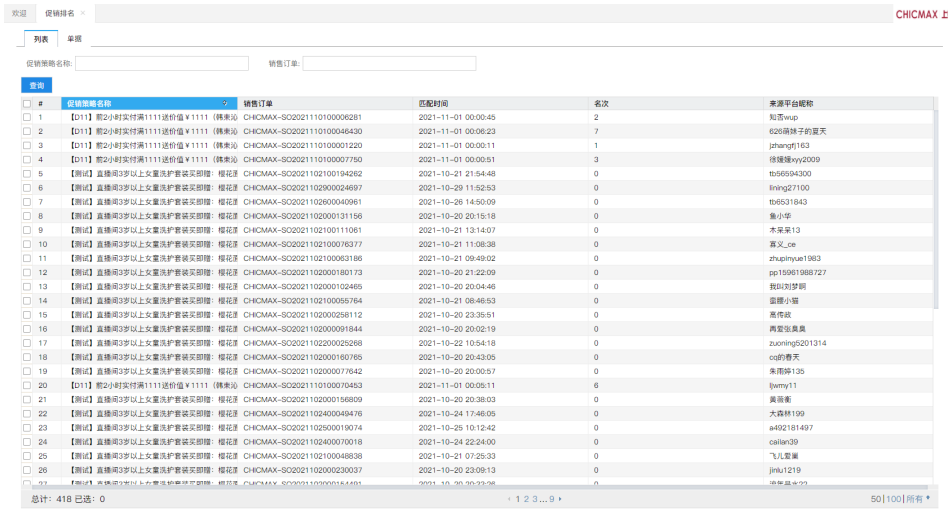Open the CHICMAX logo
This screenshot has width=948, height=513.
921,14
